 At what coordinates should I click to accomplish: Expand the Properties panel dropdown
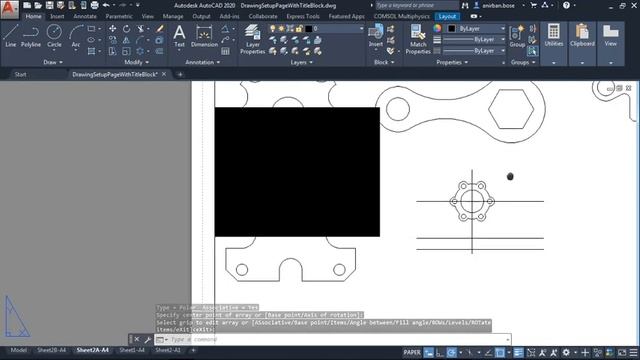point(452,62)
